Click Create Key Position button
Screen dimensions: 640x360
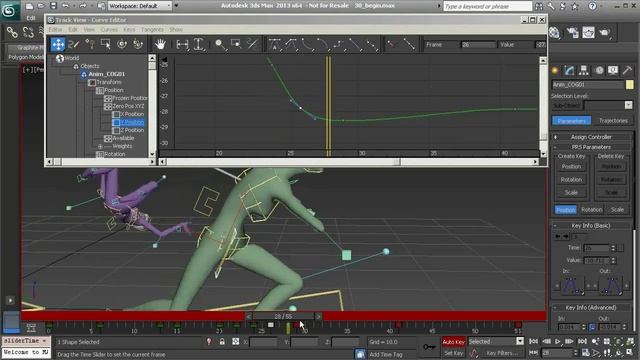[571, 167]
